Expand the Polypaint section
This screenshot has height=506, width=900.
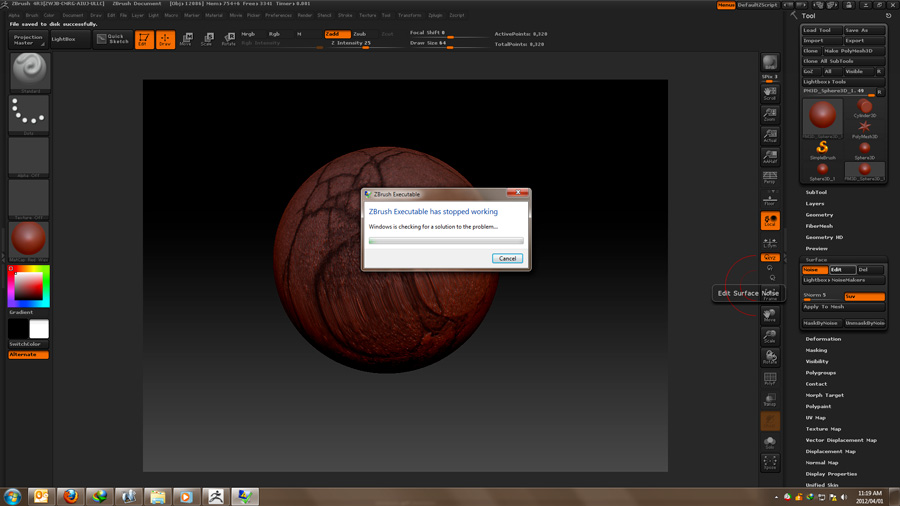tap(818, 406)
